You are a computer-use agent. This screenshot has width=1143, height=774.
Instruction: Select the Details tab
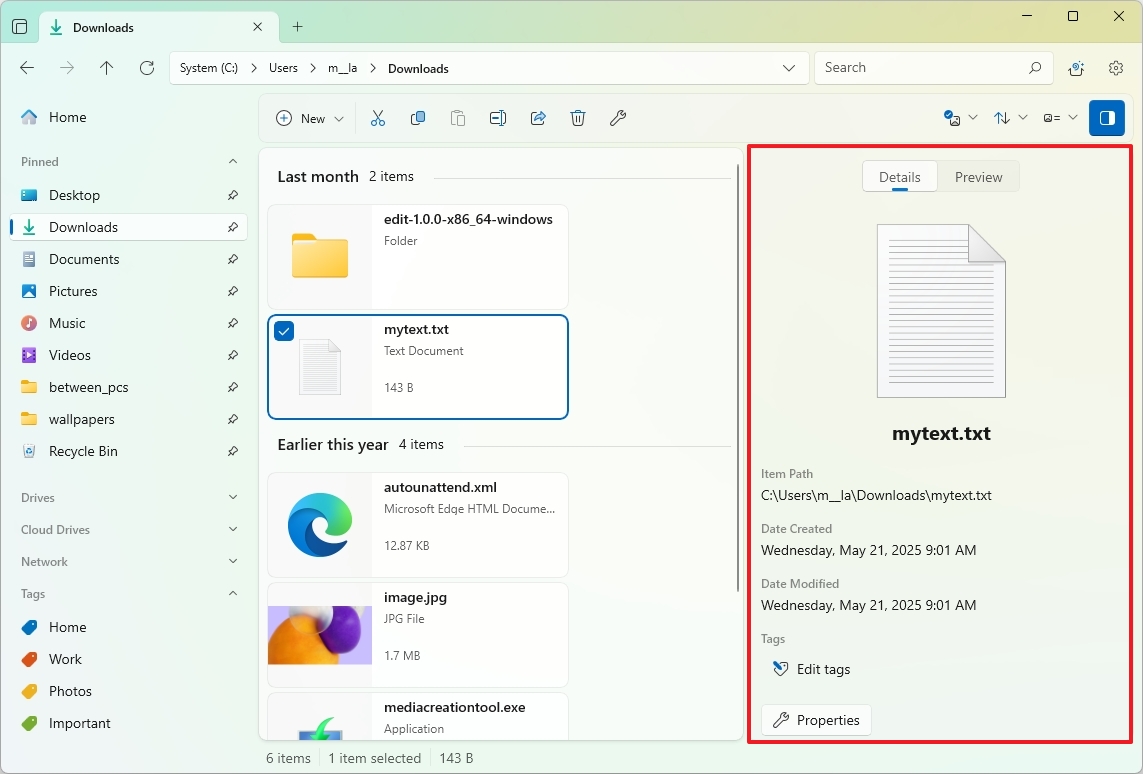click(x=899, y=176)
